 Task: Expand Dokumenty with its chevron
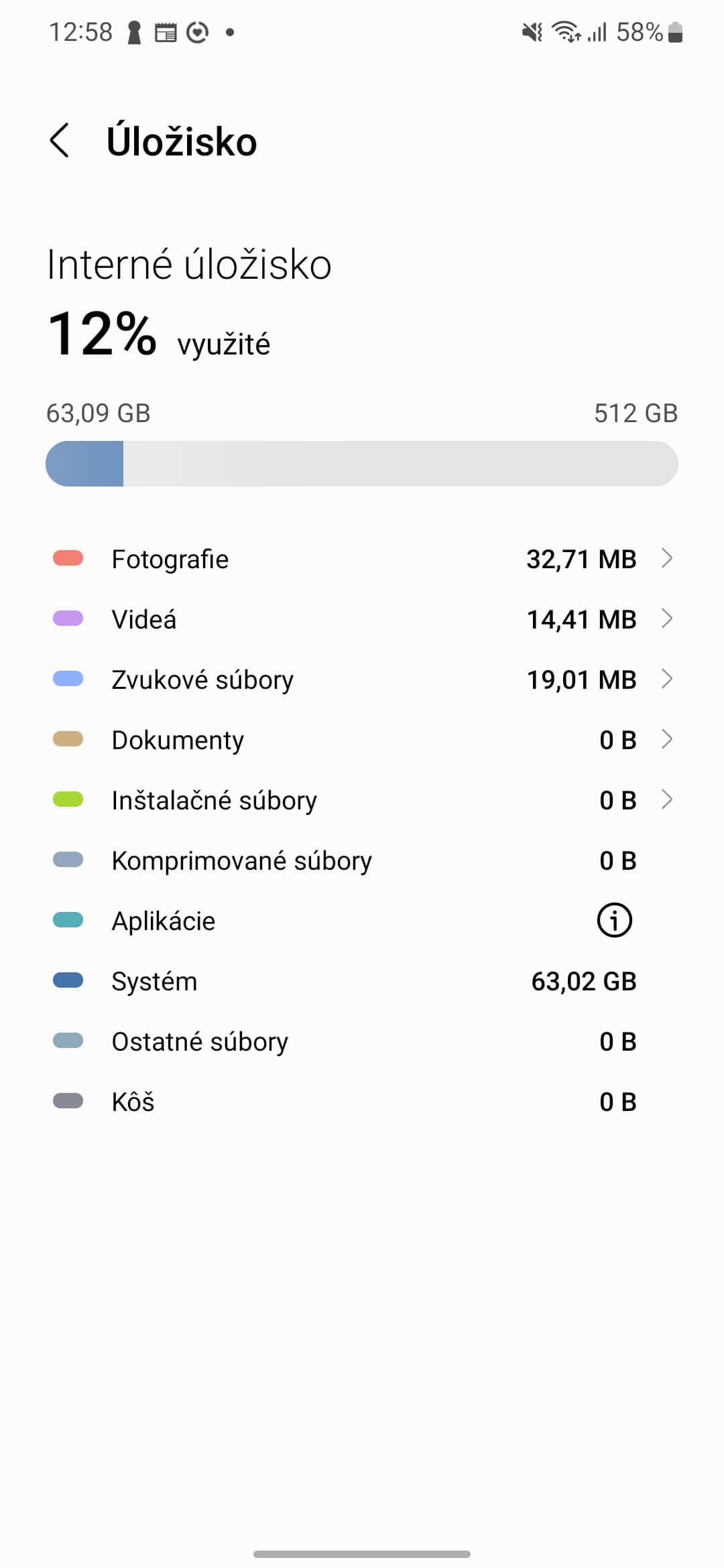[666, 739]
